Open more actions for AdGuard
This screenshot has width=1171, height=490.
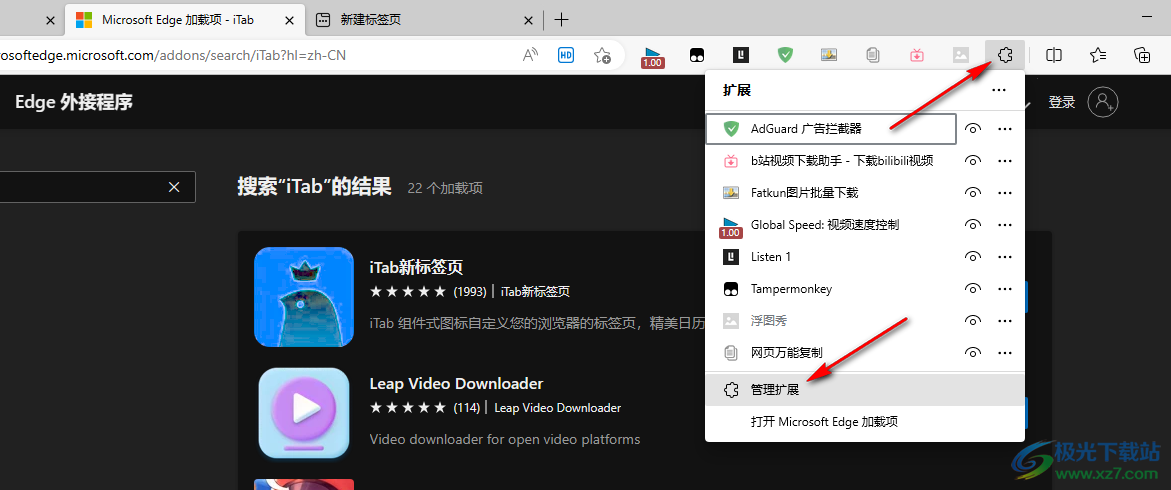coord(1005,128)
